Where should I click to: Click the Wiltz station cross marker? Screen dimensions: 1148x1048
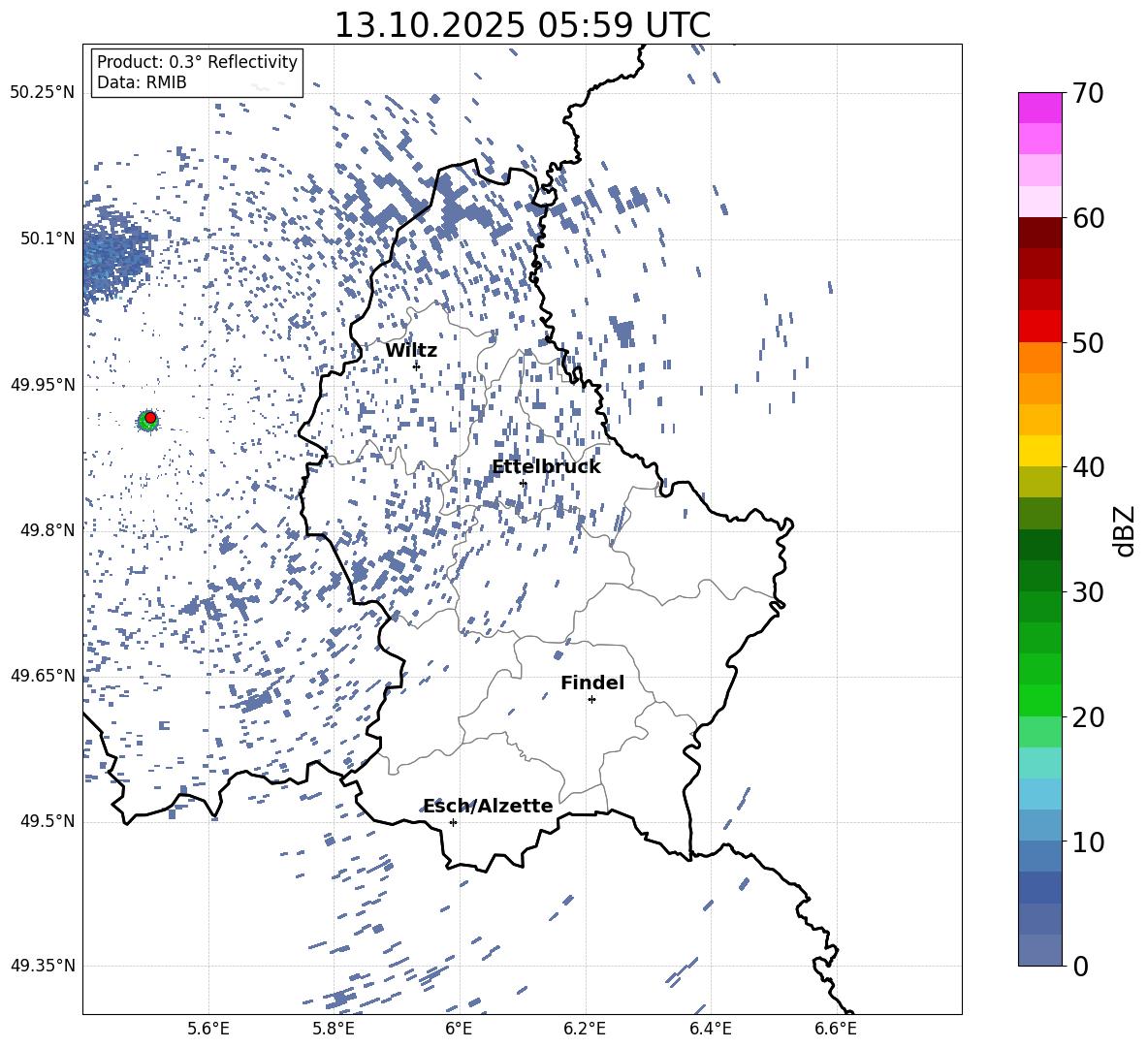pos(417,365)
